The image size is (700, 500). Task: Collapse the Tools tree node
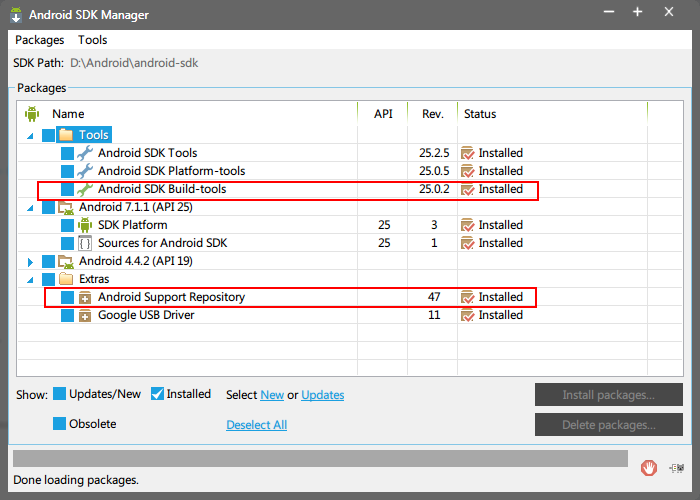(x=30, y=136)
